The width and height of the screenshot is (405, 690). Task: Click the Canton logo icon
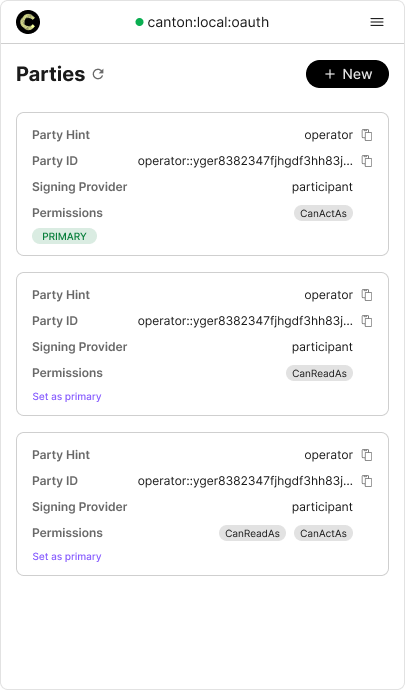pos(28,22)
